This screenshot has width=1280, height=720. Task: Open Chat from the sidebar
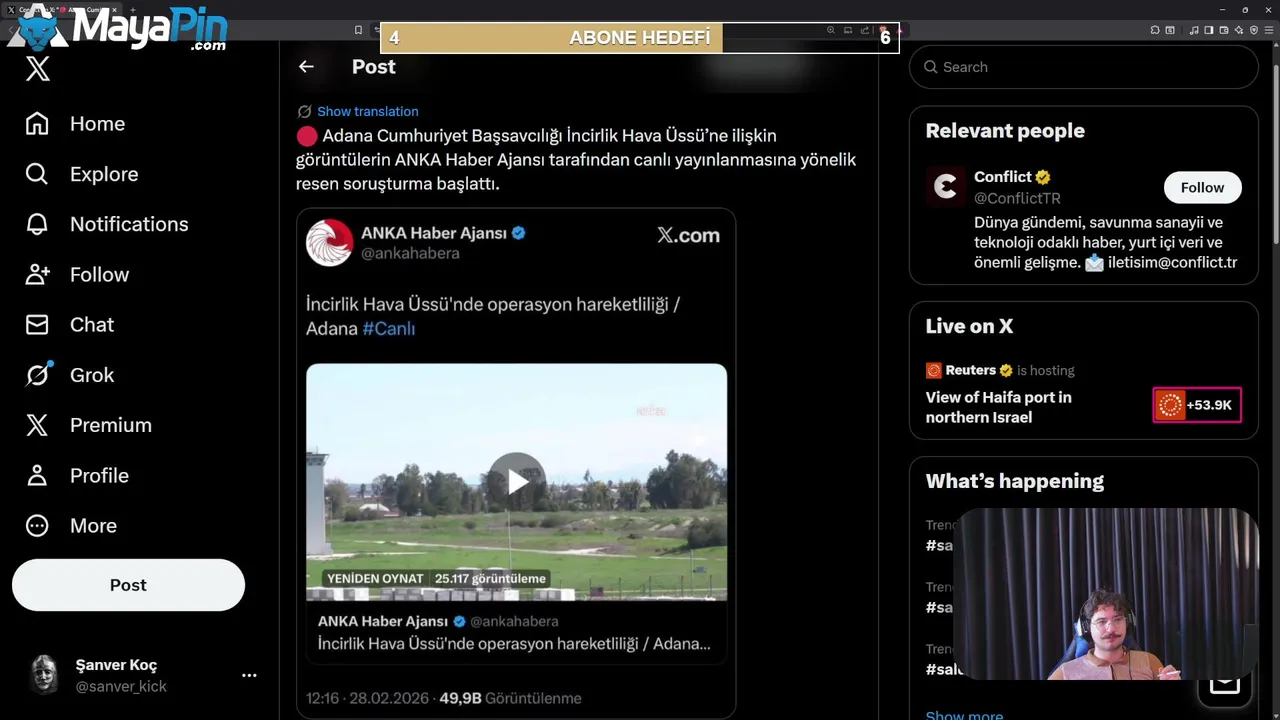pos(69,324)
